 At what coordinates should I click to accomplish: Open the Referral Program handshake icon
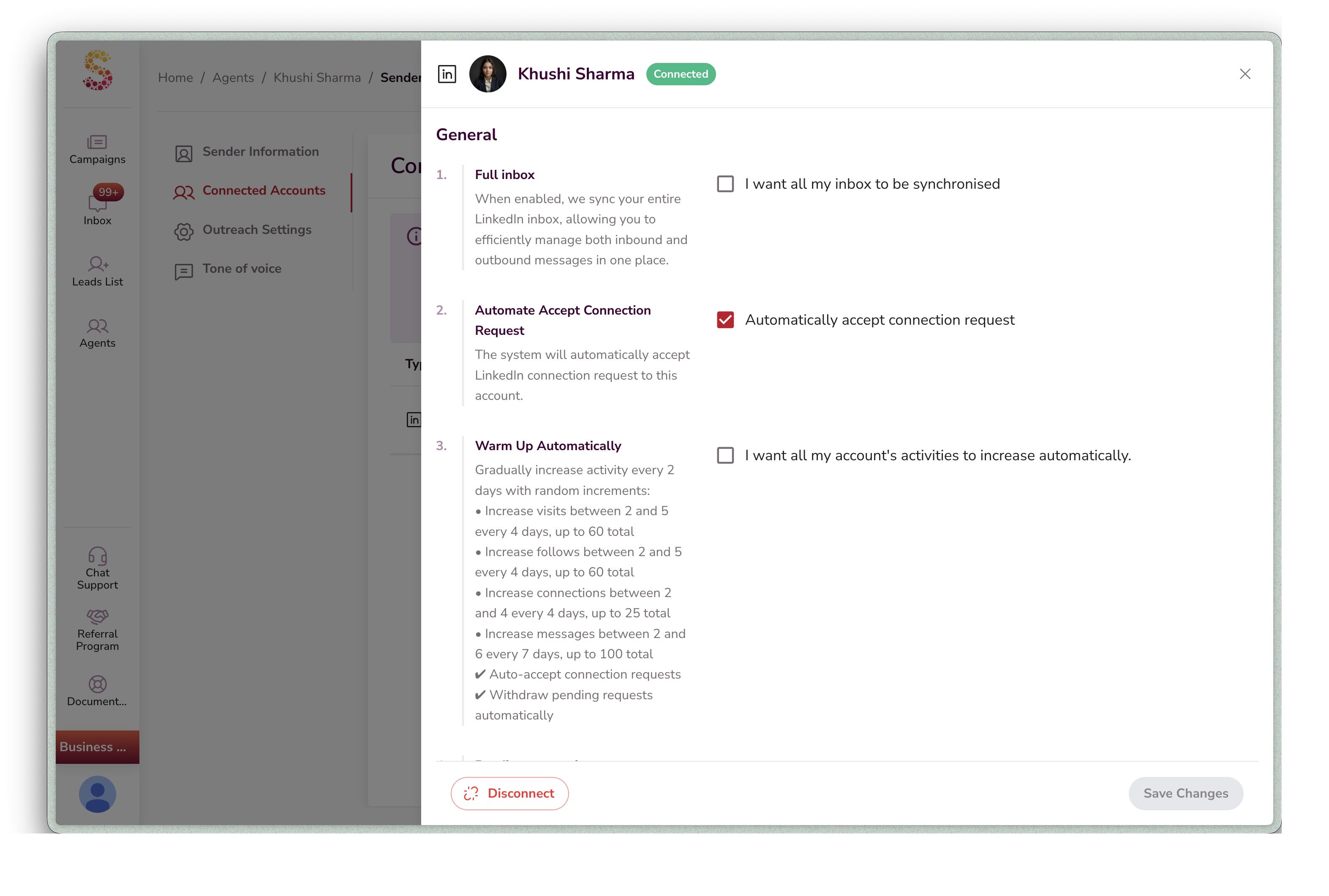[97, 616]
